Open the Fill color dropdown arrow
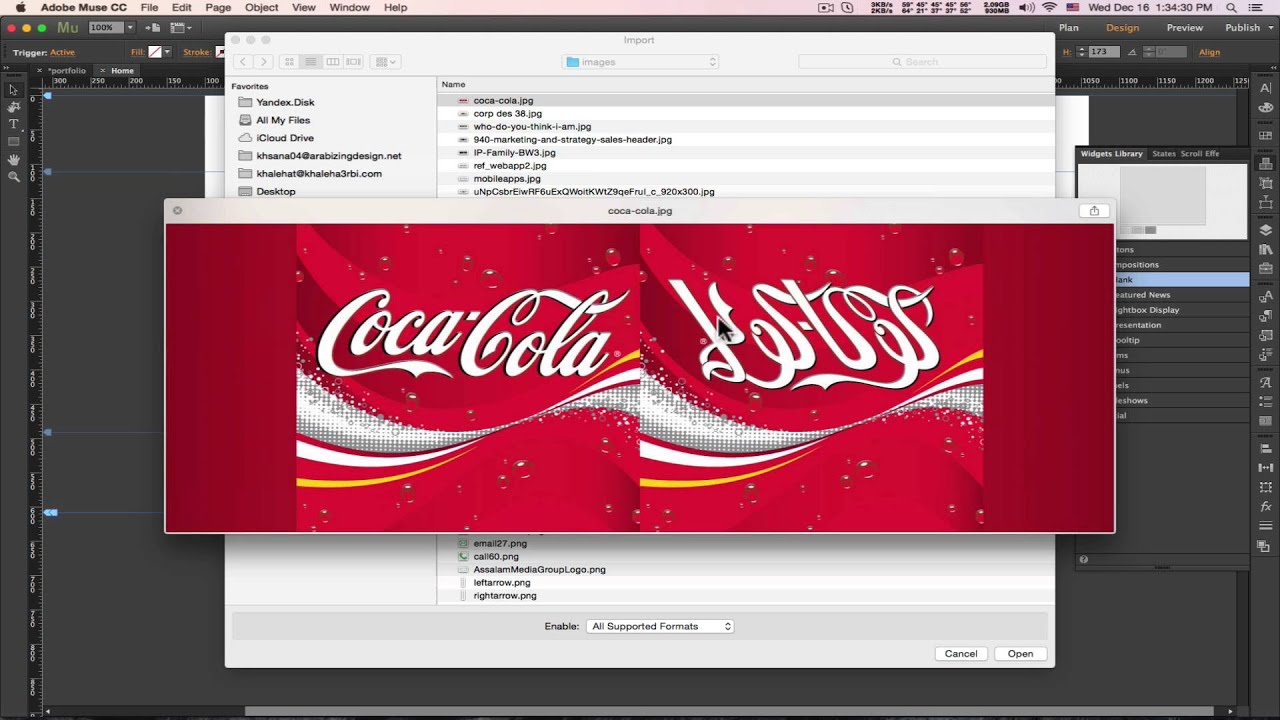This screenshot has height=720, width=1280. [167, 52]
